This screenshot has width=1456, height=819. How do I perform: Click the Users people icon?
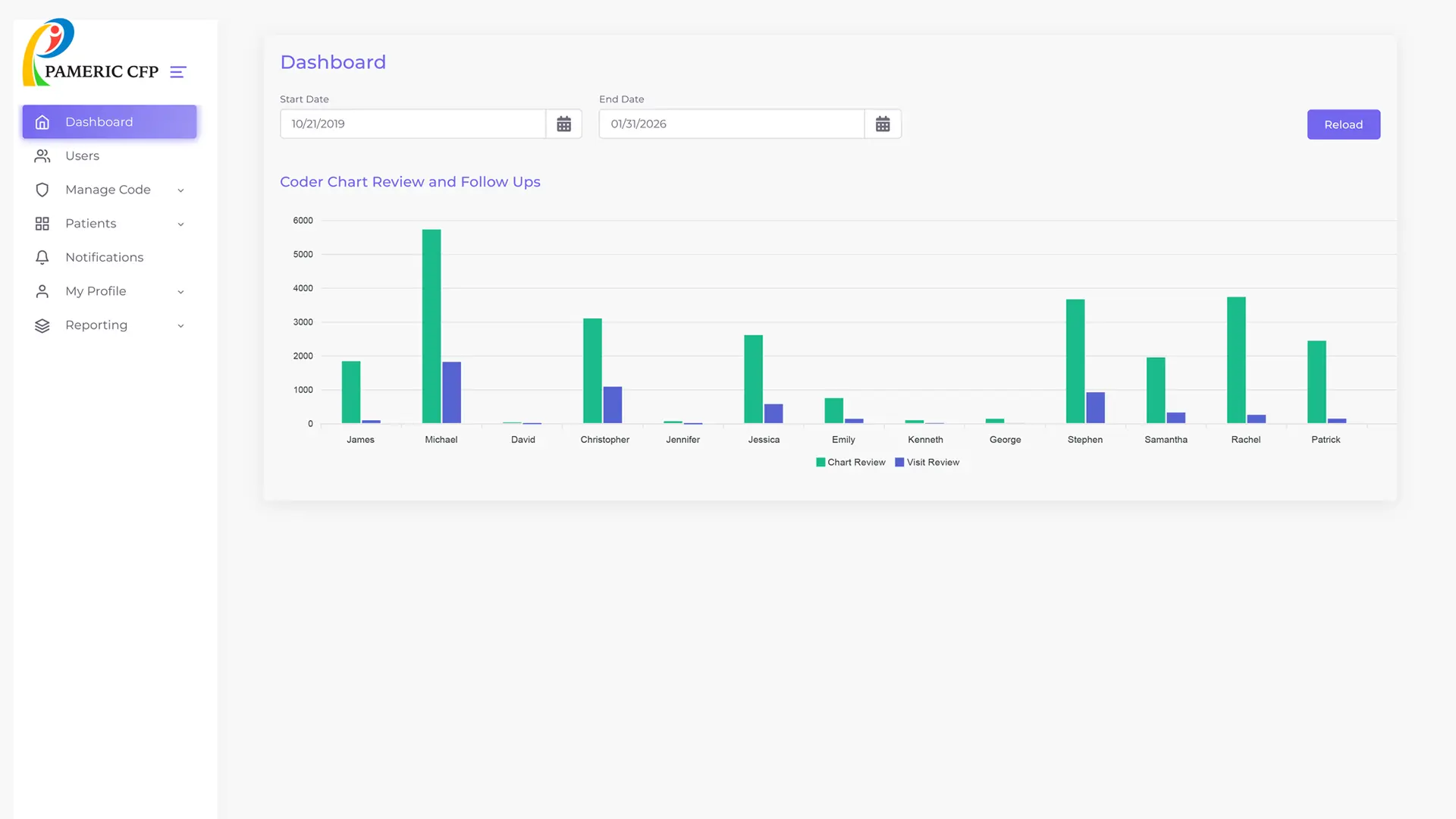point(42,156)
